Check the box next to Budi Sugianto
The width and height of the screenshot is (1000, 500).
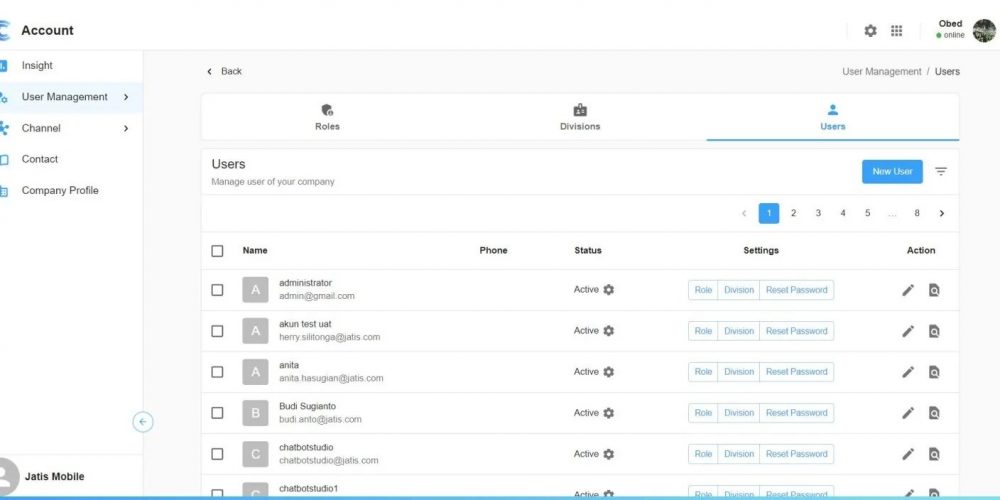(217, 413)
